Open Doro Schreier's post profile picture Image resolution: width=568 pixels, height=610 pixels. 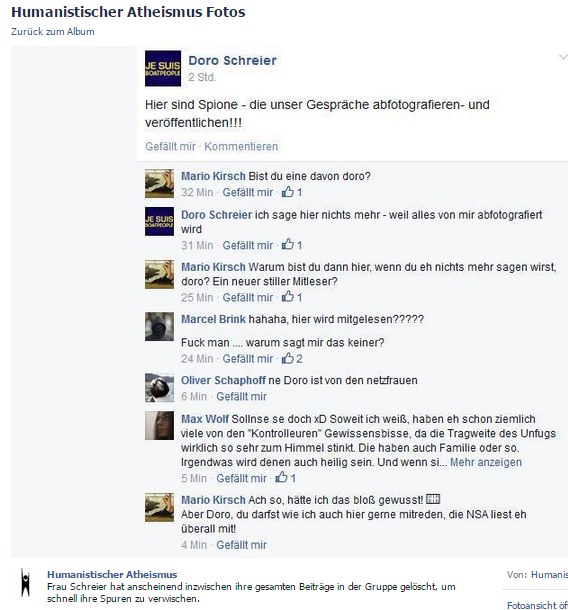163,68
